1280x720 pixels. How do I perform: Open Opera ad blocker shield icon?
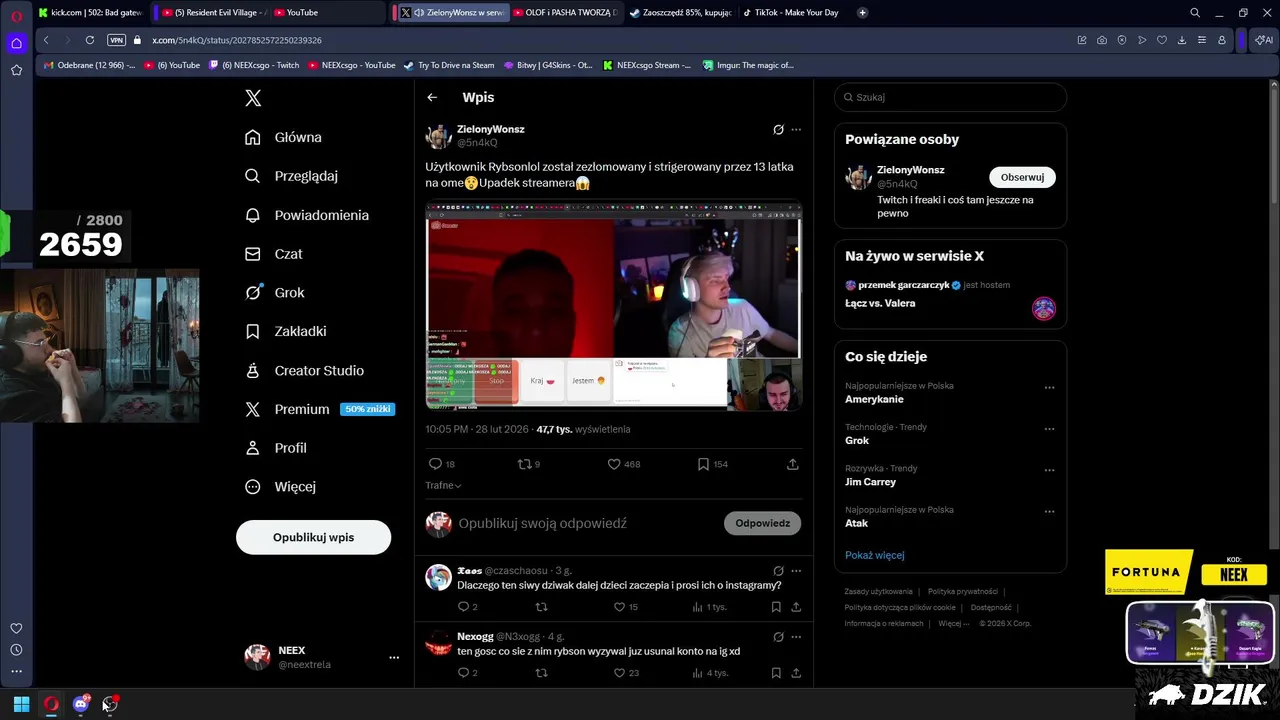tap(1121, 40)
